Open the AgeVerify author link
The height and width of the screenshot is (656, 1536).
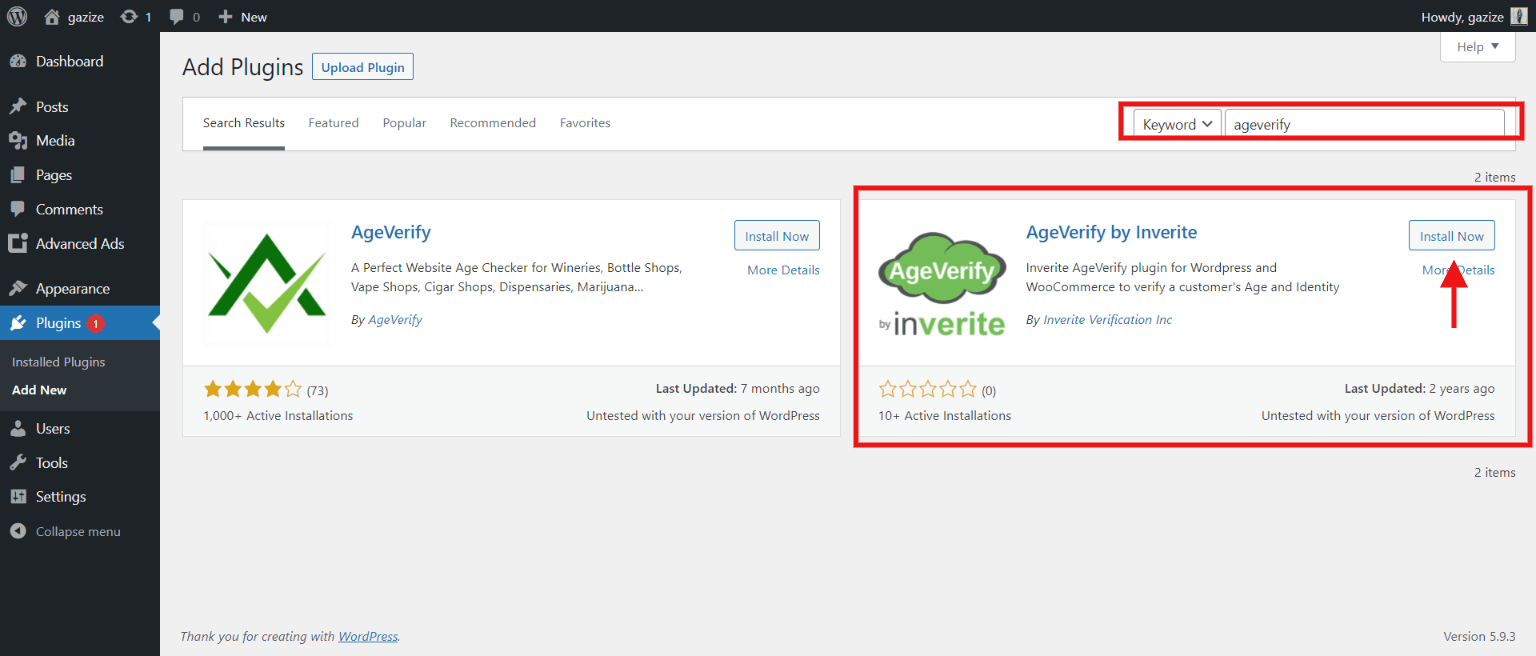[395, 320]
